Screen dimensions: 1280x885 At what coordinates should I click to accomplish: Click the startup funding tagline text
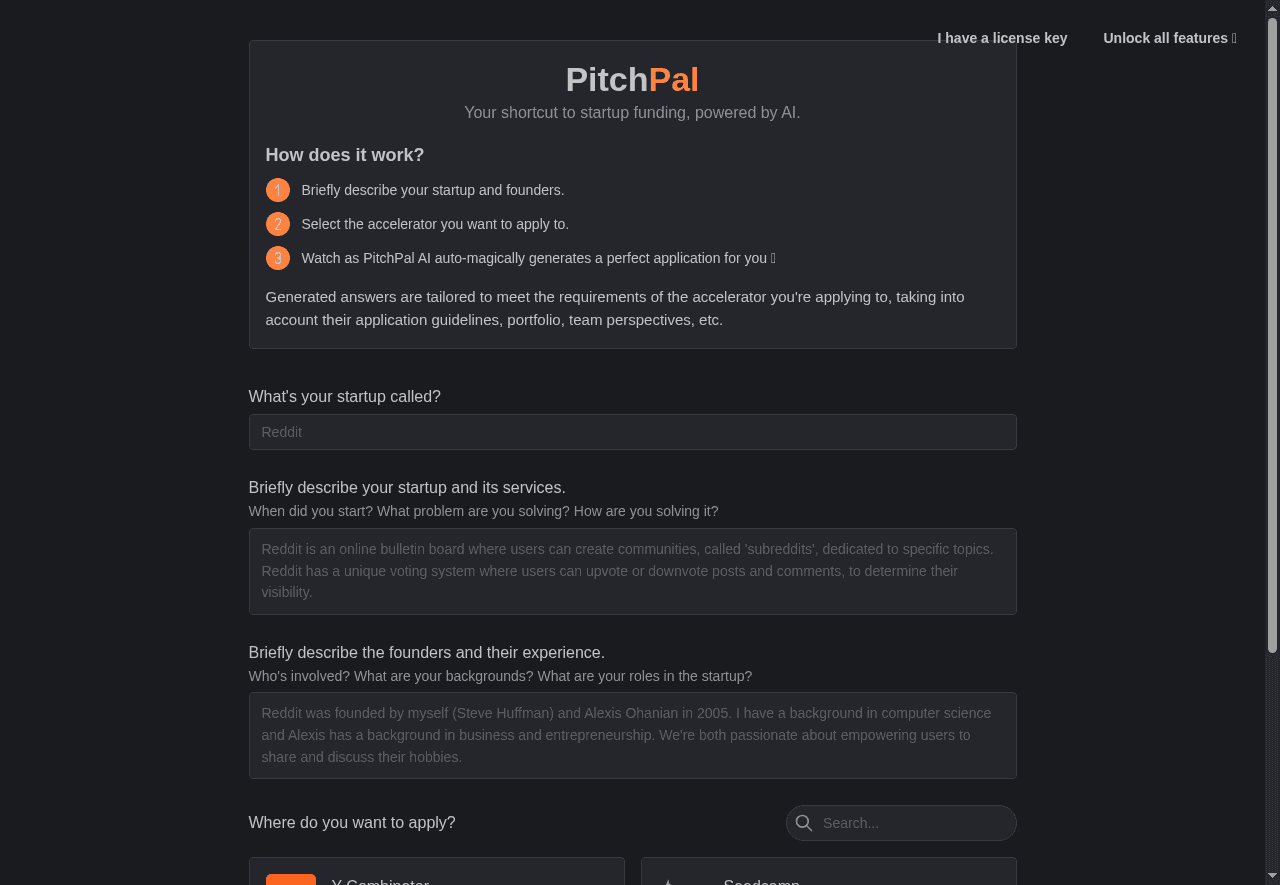click(x=631, y=112)
